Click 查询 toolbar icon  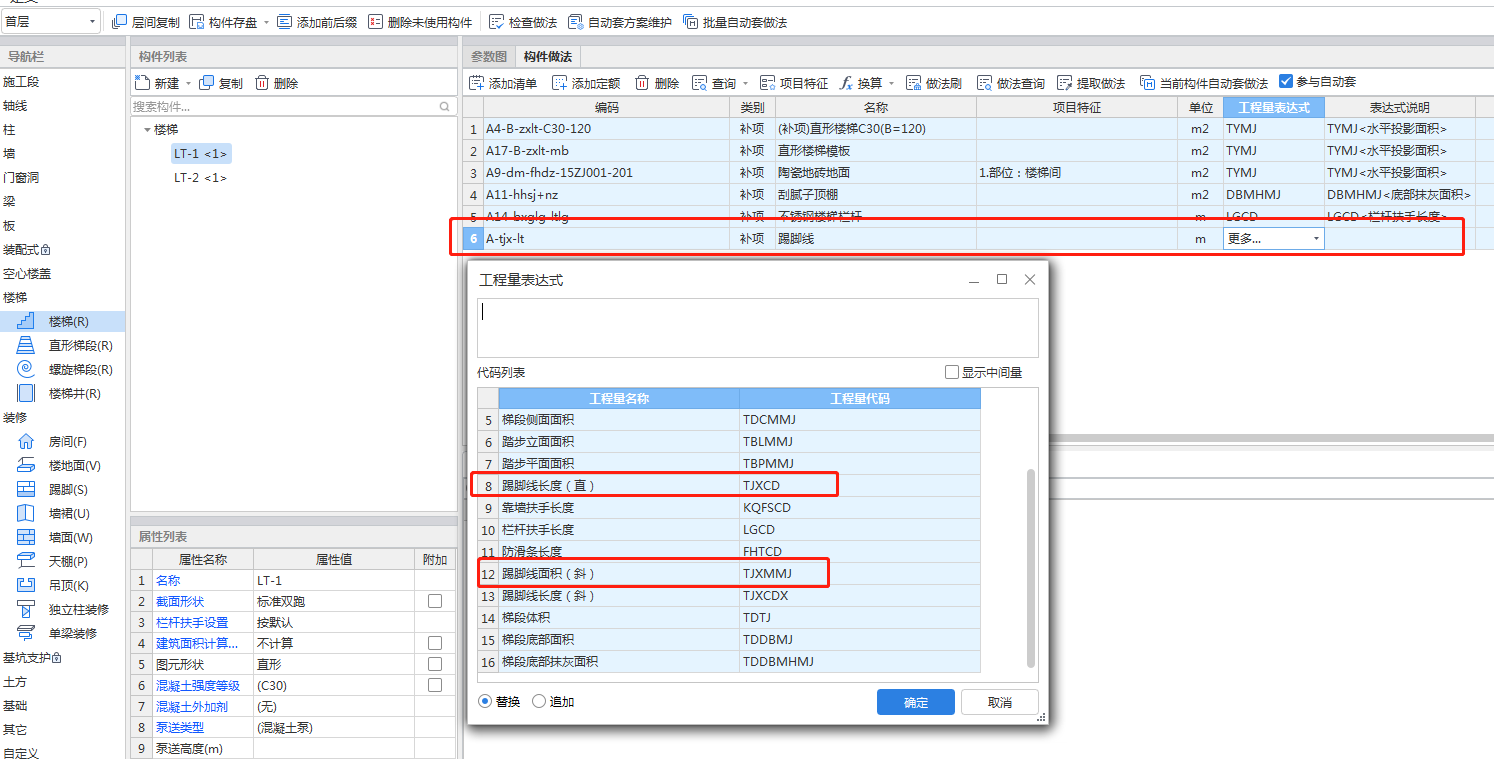click(700, 83)
